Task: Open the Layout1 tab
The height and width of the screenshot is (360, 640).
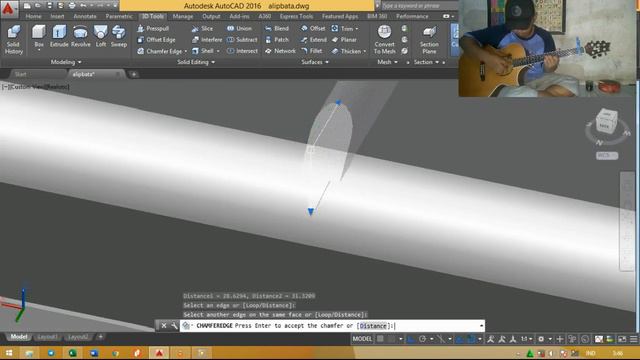Action: 47,337
